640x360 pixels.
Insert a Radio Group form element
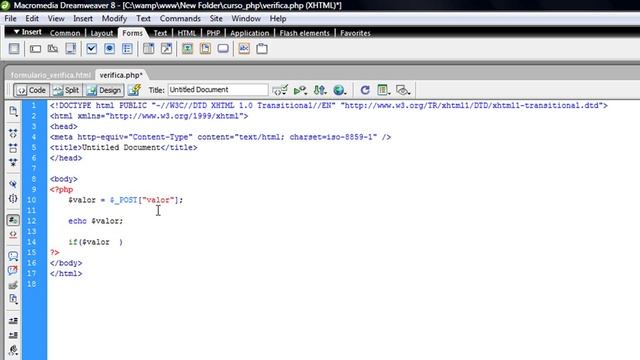coord(127,49)
